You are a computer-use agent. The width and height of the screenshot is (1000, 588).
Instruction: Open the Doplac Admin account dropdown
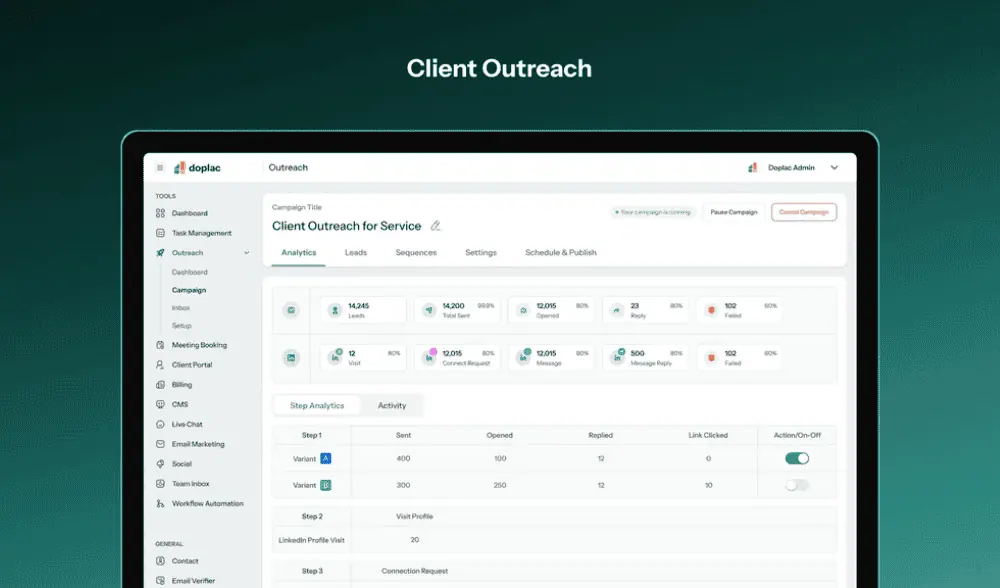tap(834, 168)
